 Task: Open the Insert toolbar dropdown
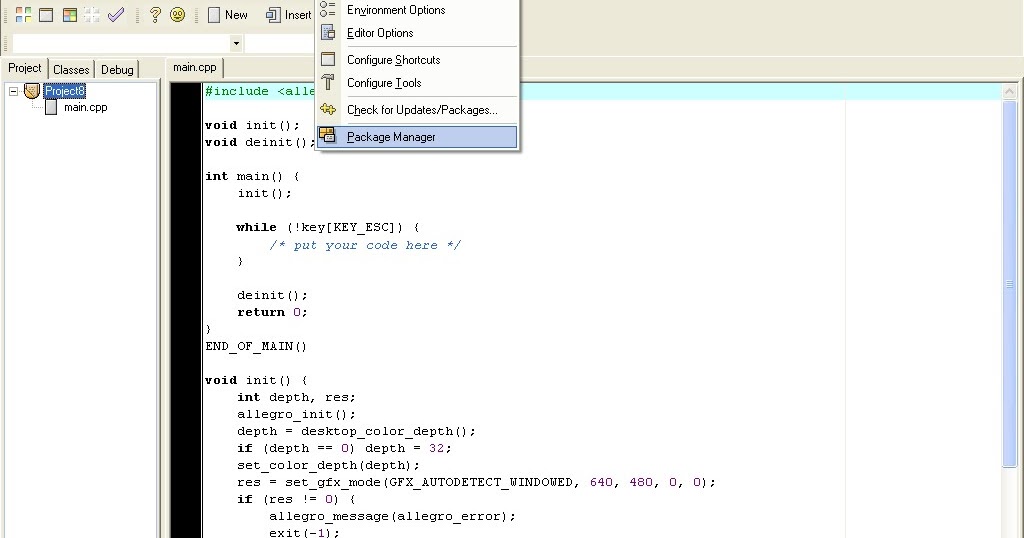point(289,15)
